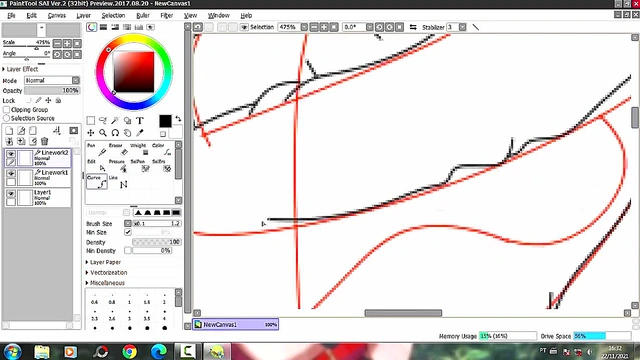Toggle lock pixel painting pencil icon

[38, 100]
